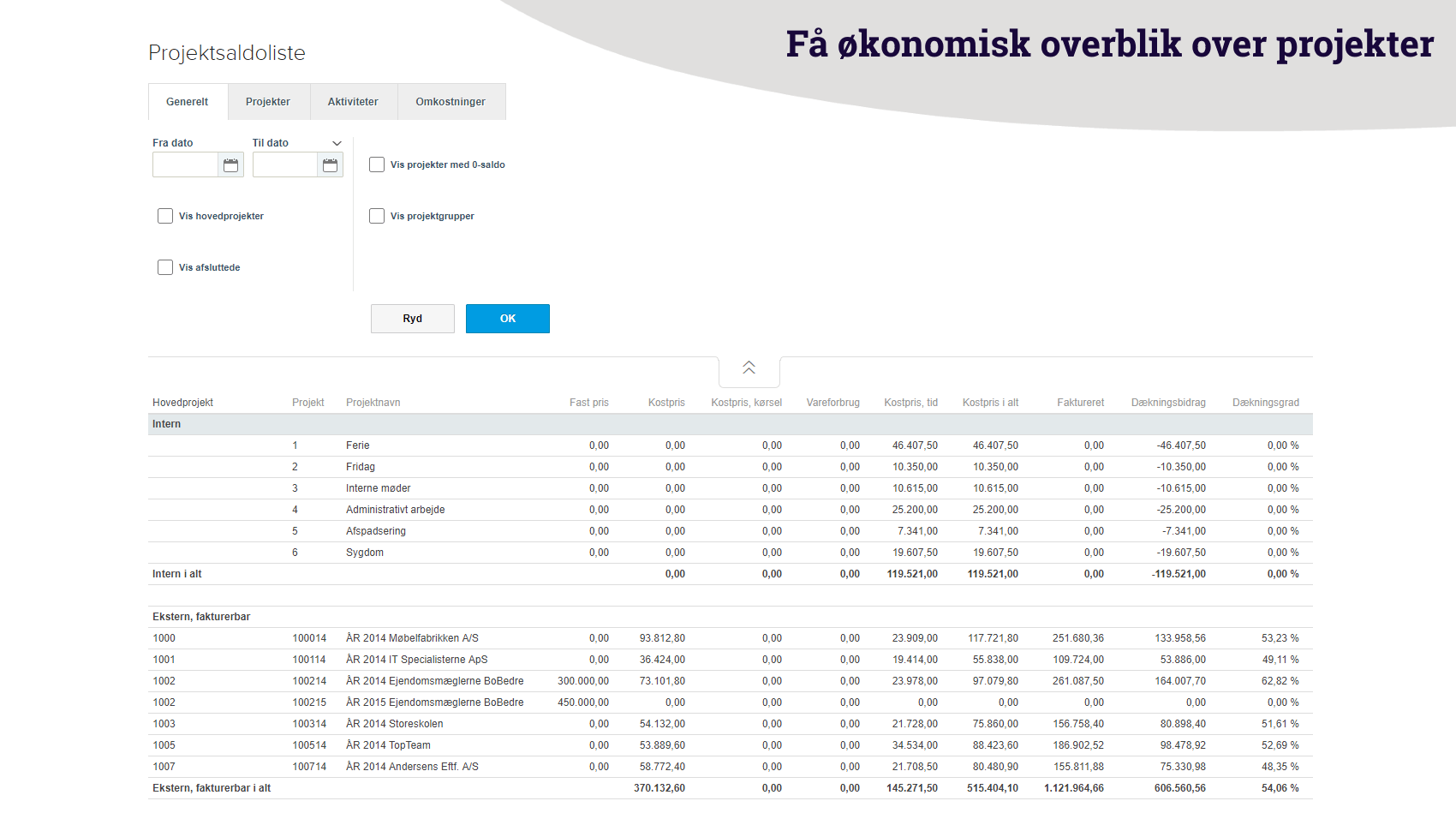Focus the Til dato text field

coord(284,165)
